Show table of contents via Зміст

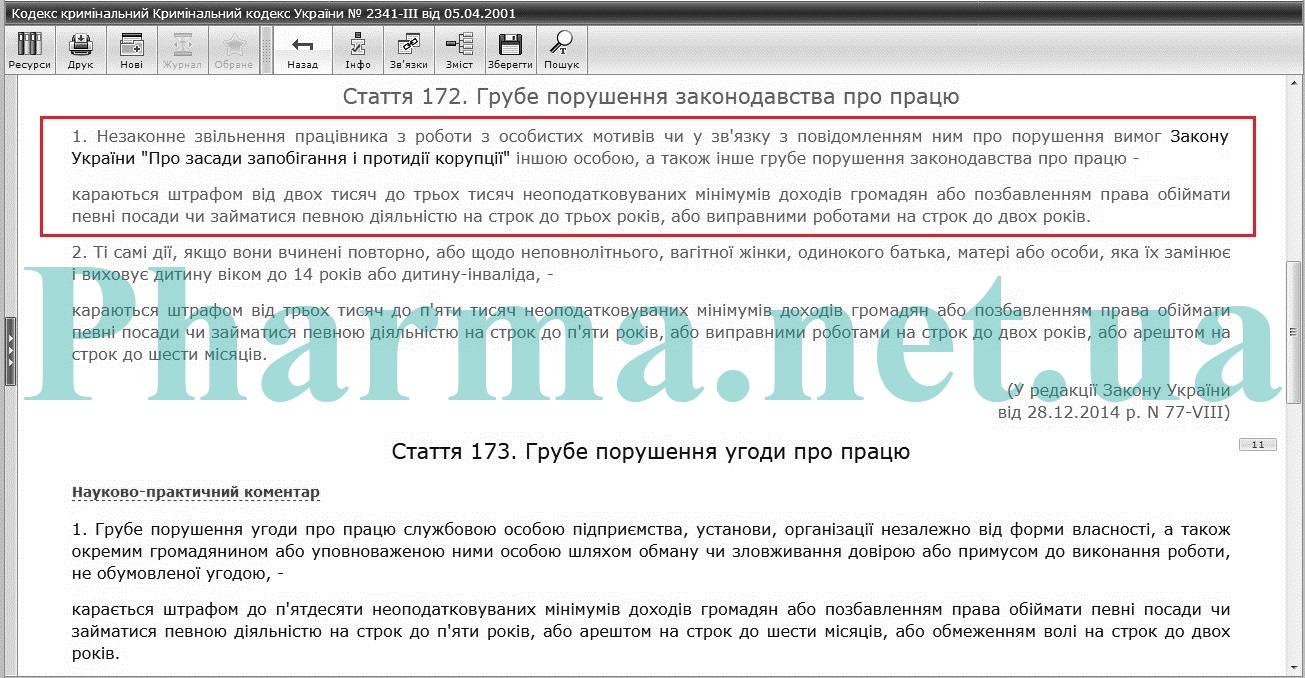pyautogui.click(x=459, y=50)
